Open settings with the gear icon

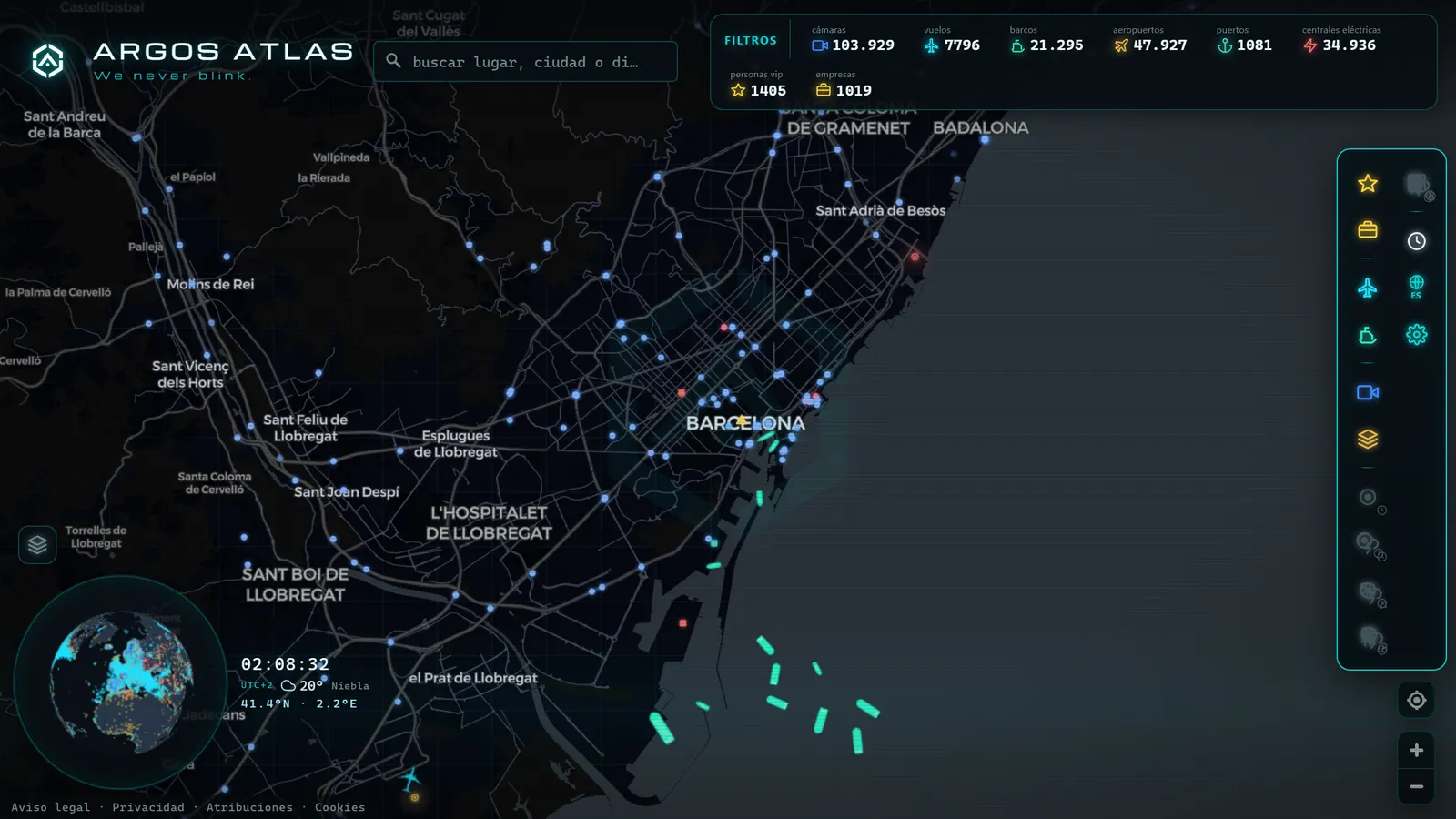pyautogui.click(x=1416, y=335)
